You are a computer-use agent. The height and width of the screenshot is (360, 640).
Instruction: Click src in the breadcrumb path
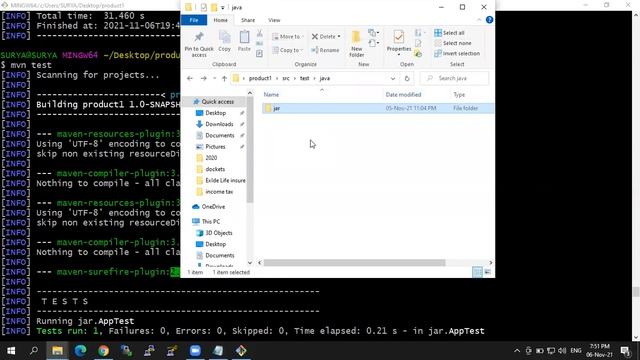click(x=286, y=78)
